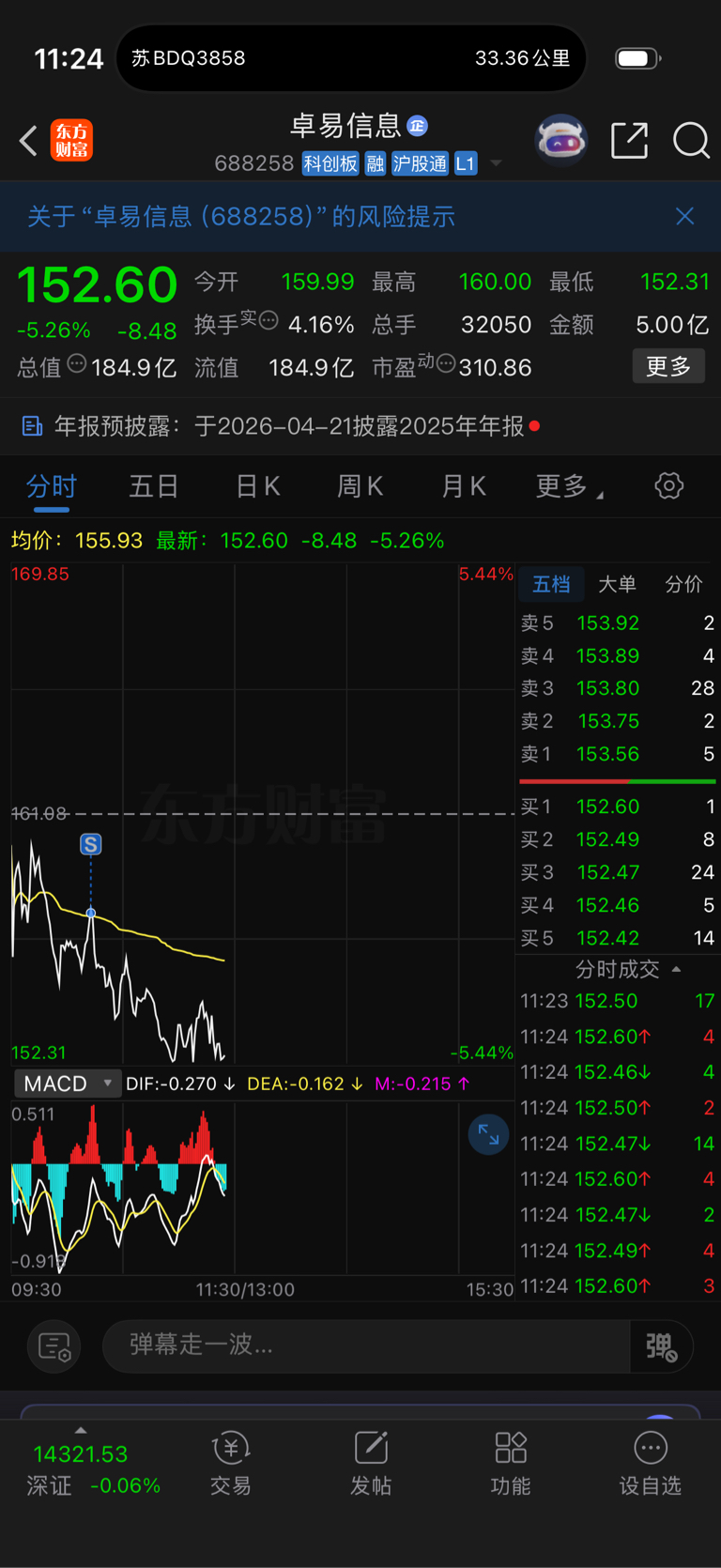Viewport: 721px width, 1568px height.
Task: Tap the S sell marker on chart
Action: (91, 844)
